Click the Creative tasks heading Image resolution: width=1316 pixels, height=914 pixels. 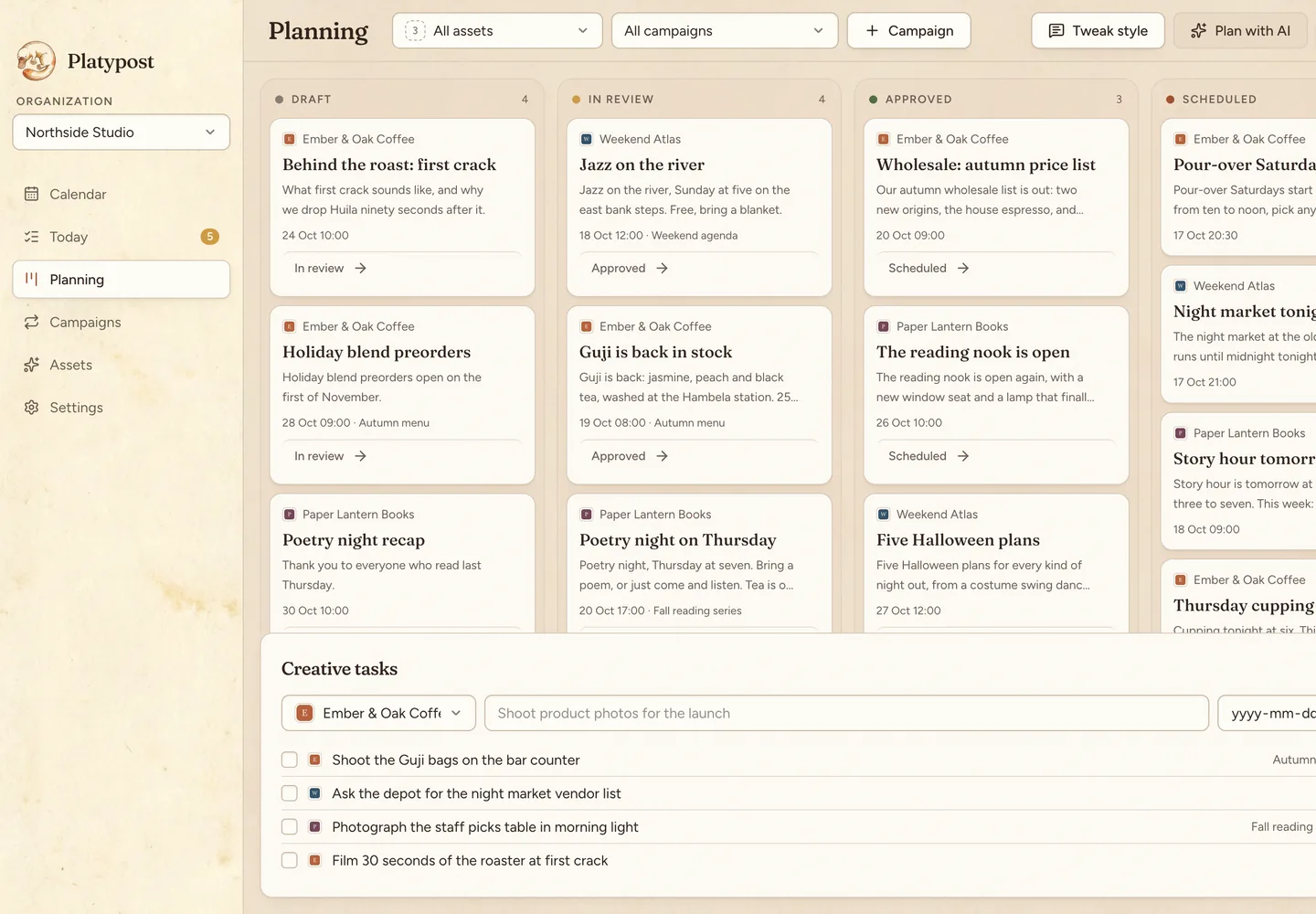pos(339,669)
